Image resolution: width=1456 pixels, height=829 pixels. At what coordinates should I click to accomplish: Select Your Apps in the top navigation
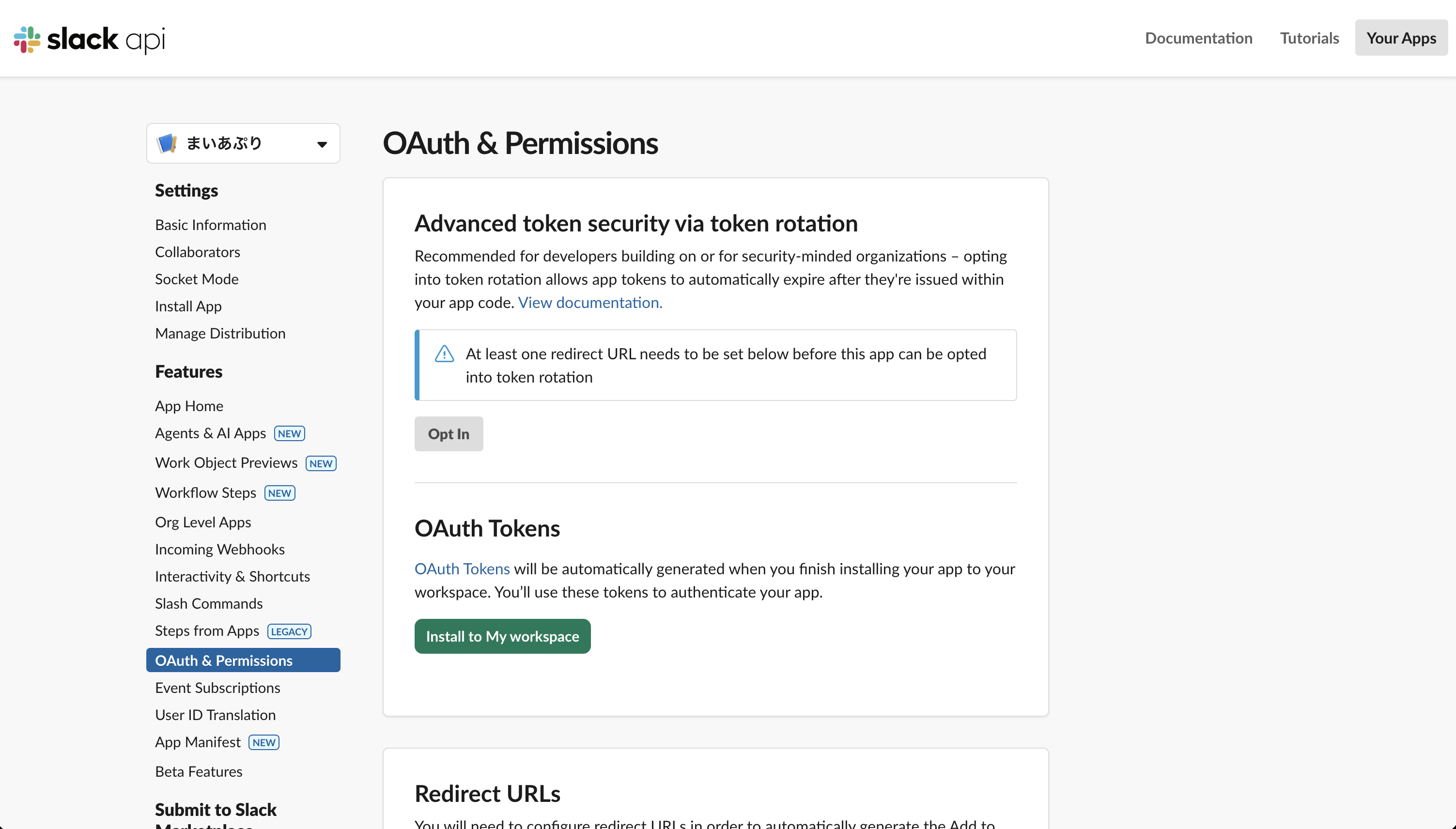click(x=1401, y=38)
